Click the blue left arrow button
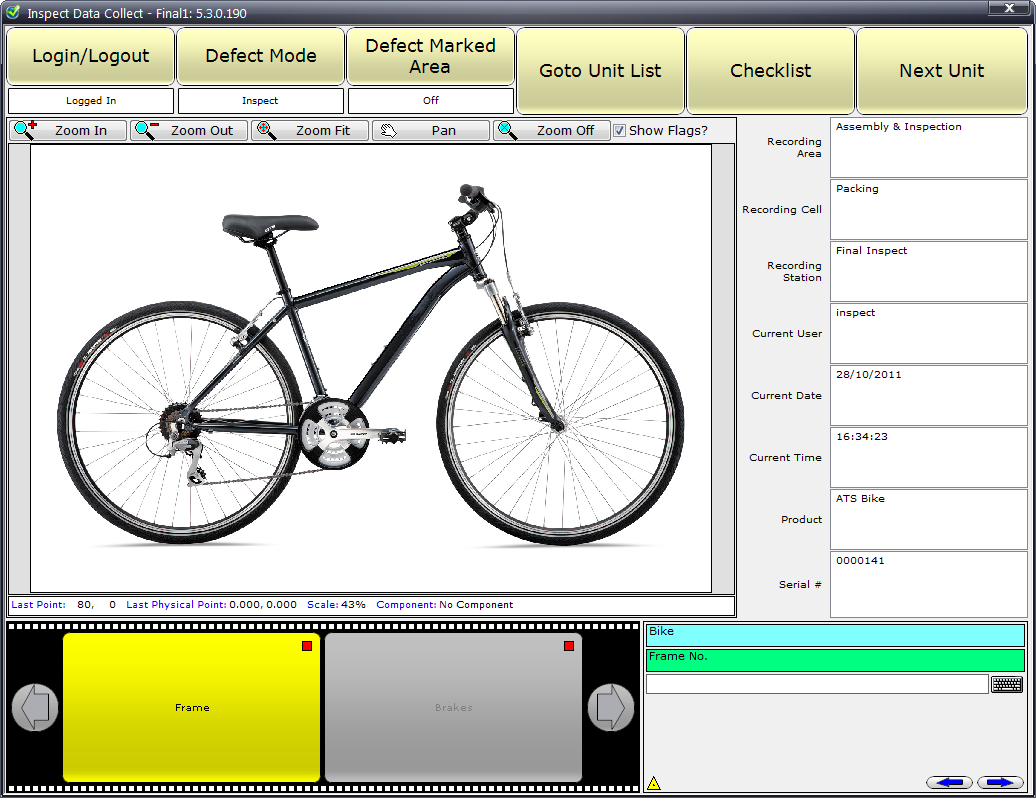This screenshot has height=798, width=1036. pos(949,782)
